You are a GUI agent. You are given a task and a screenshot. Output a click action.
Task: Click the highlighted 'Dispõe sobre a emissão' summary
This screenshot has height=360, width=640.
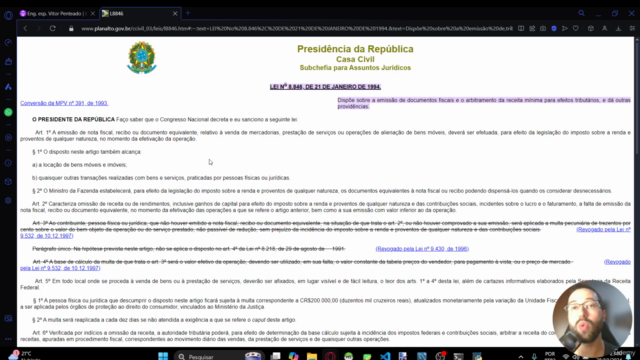484,103
